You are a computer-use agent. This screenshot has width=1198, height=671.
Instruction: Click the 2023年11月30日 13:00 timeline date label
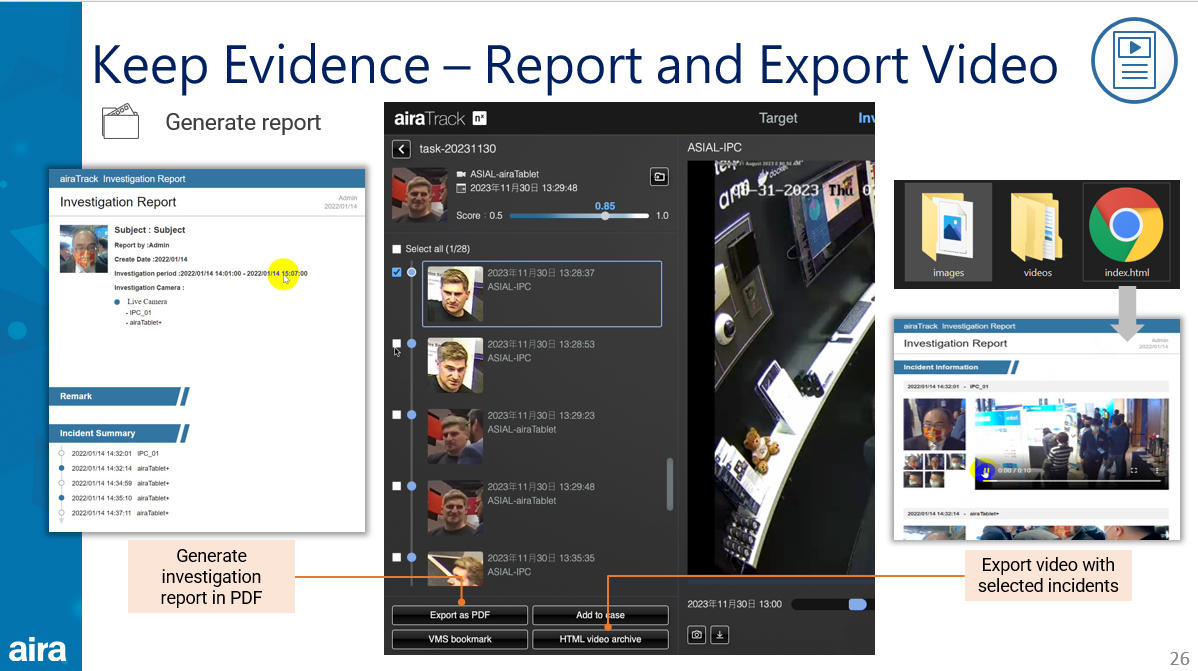pos(734,605)
